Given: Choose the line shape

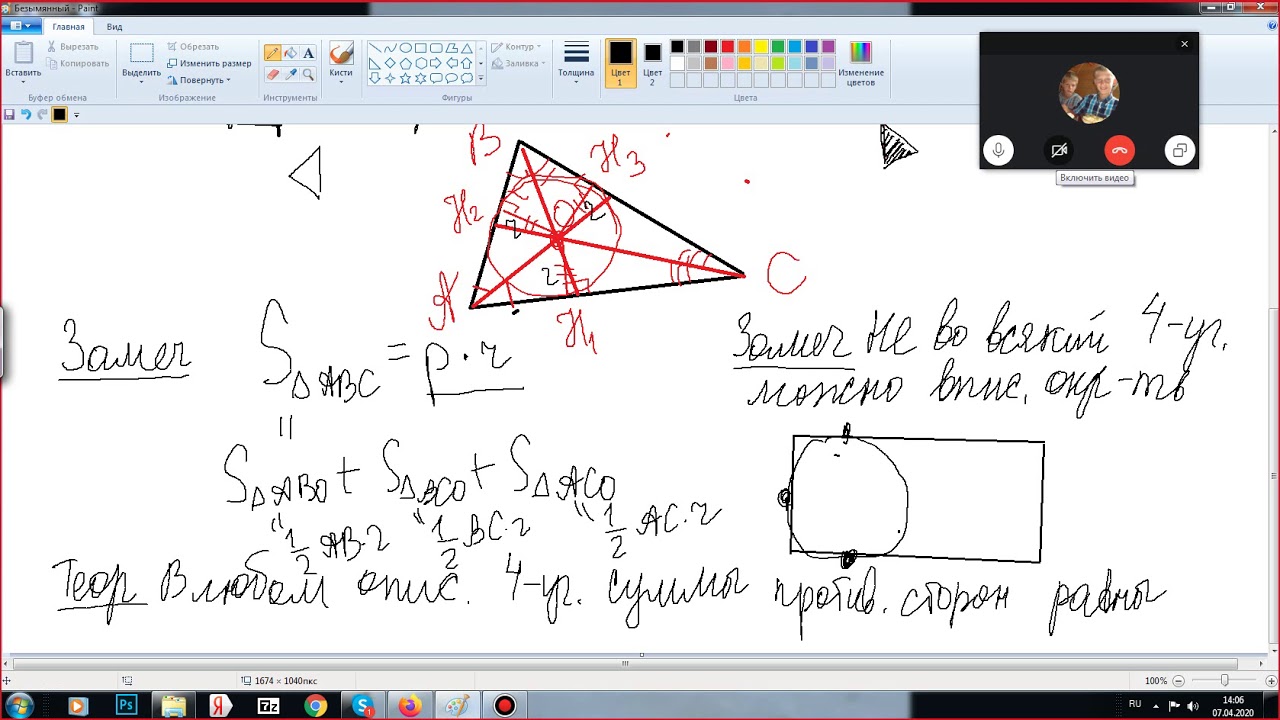Looking at the screenshot, I should (374, 48).
